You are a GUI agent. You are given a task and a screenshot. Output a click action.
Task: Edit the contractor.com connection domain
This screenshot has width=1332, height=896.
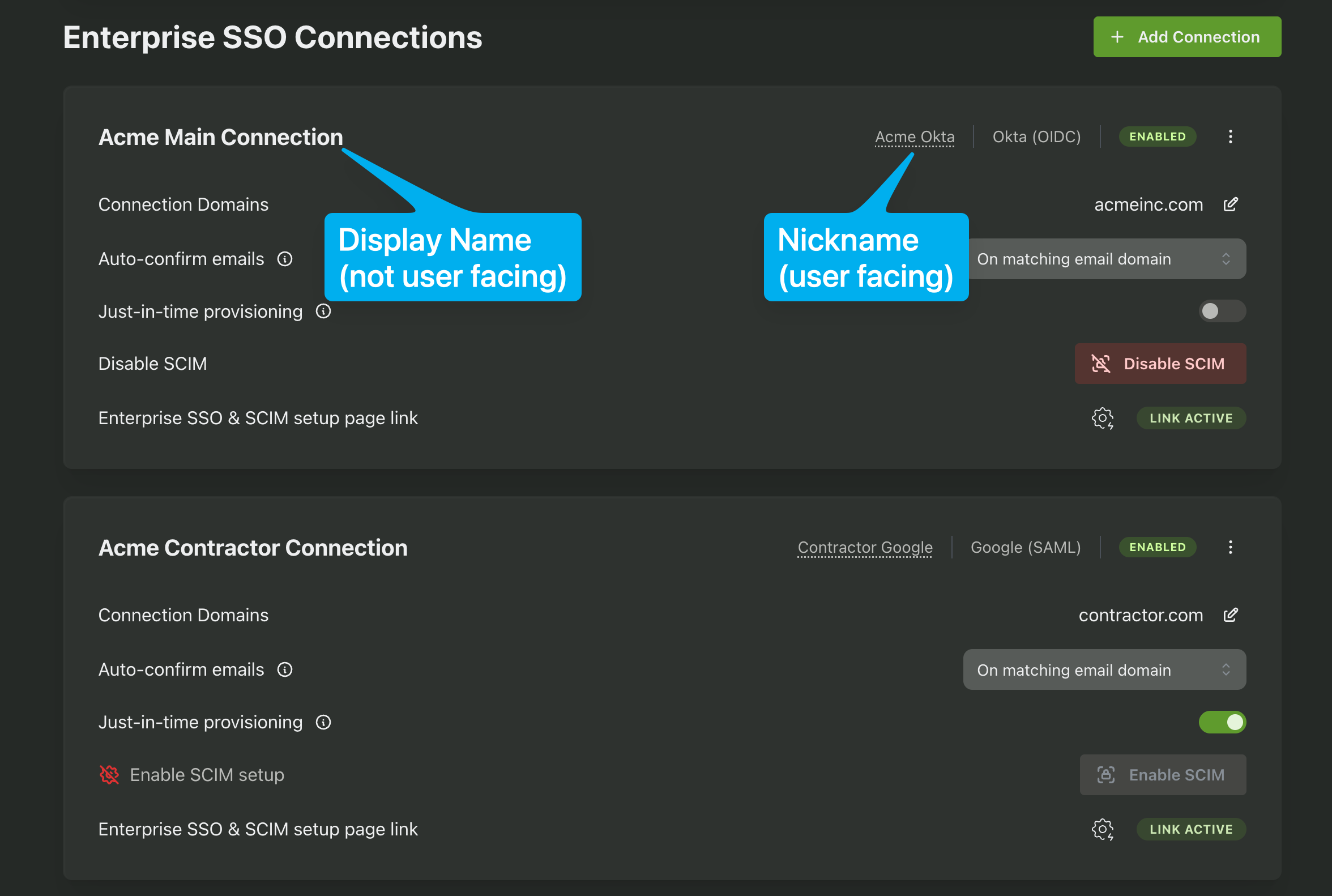pyautogui.click(x=1229, y=615)
